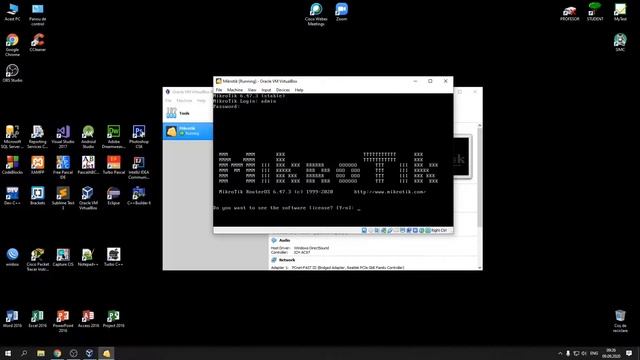This screenshot has width=640, height=360.
Task: Select Project 2016 desktop shortcut
Action: pos(113,318)
